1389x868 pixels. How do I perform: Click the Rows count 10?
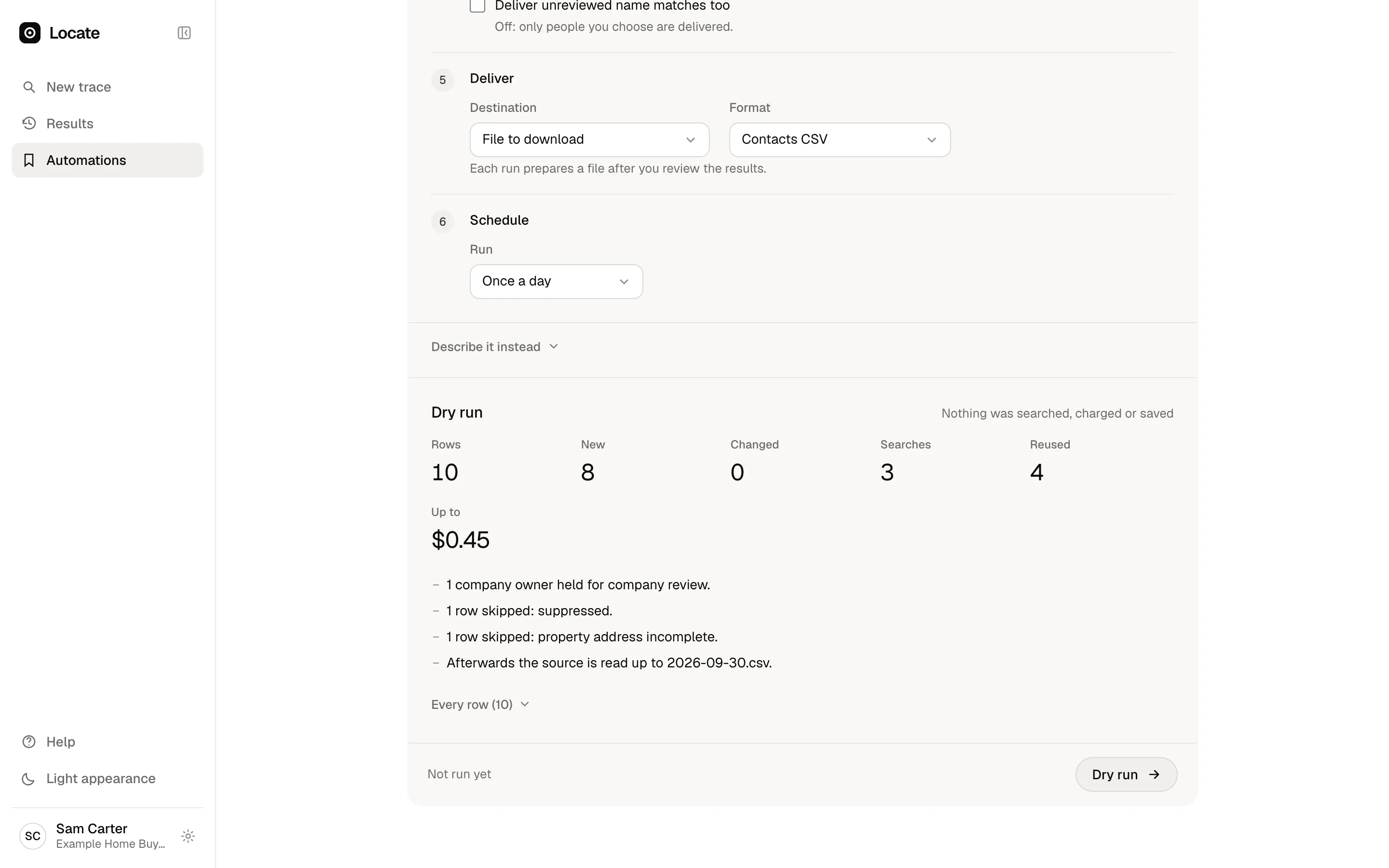(445, 473)
